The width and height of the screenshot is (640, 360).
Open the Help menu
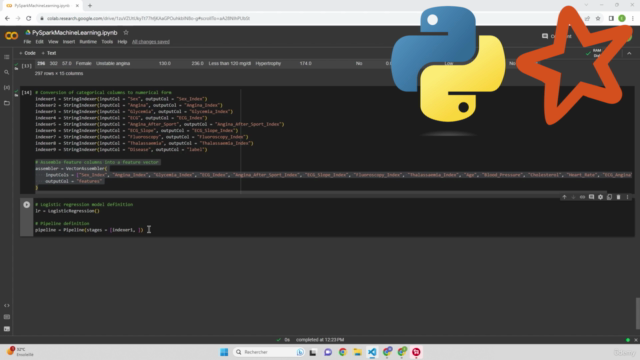point(122,42)
